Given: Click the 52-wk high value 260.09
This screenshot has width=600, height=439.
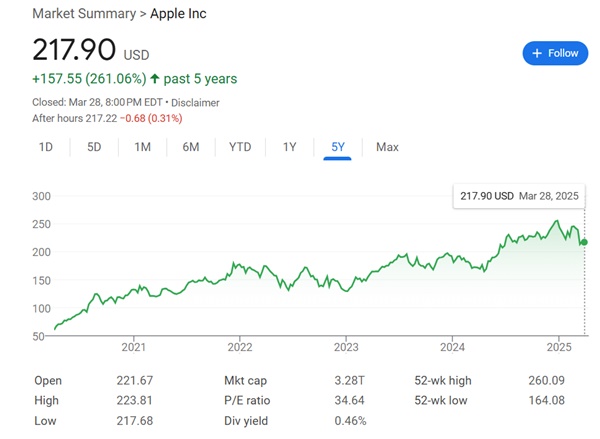Looking at the screenshot, I should [545, 380].
